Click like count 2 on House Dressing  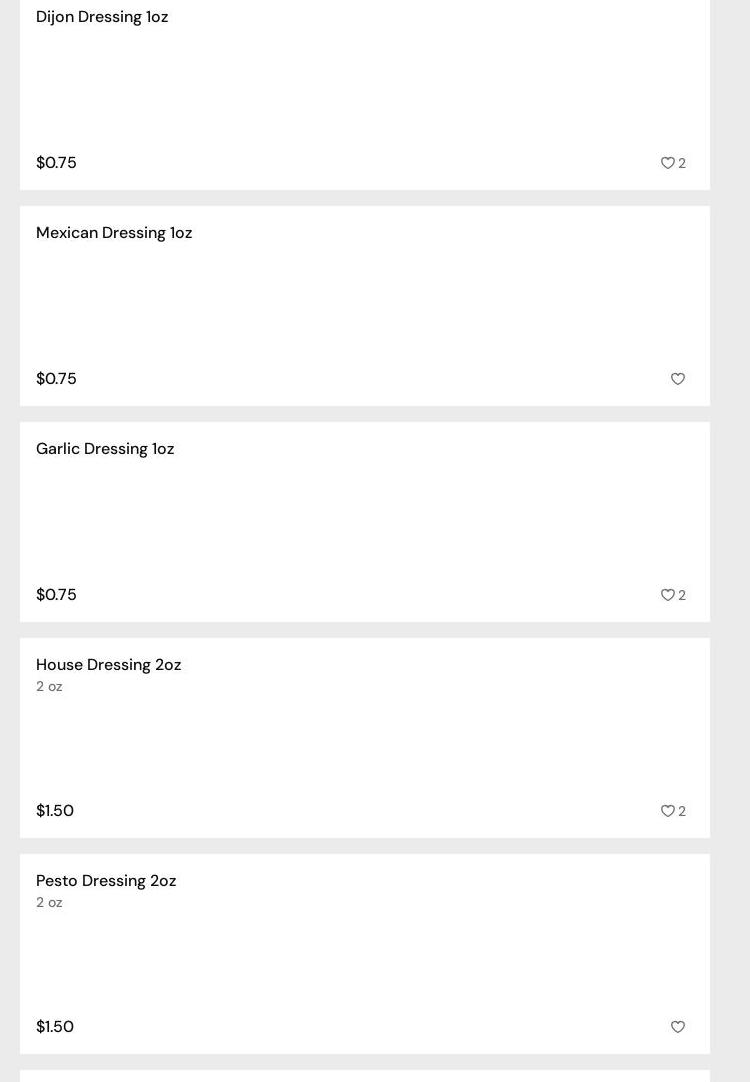(x=682, y=812)
